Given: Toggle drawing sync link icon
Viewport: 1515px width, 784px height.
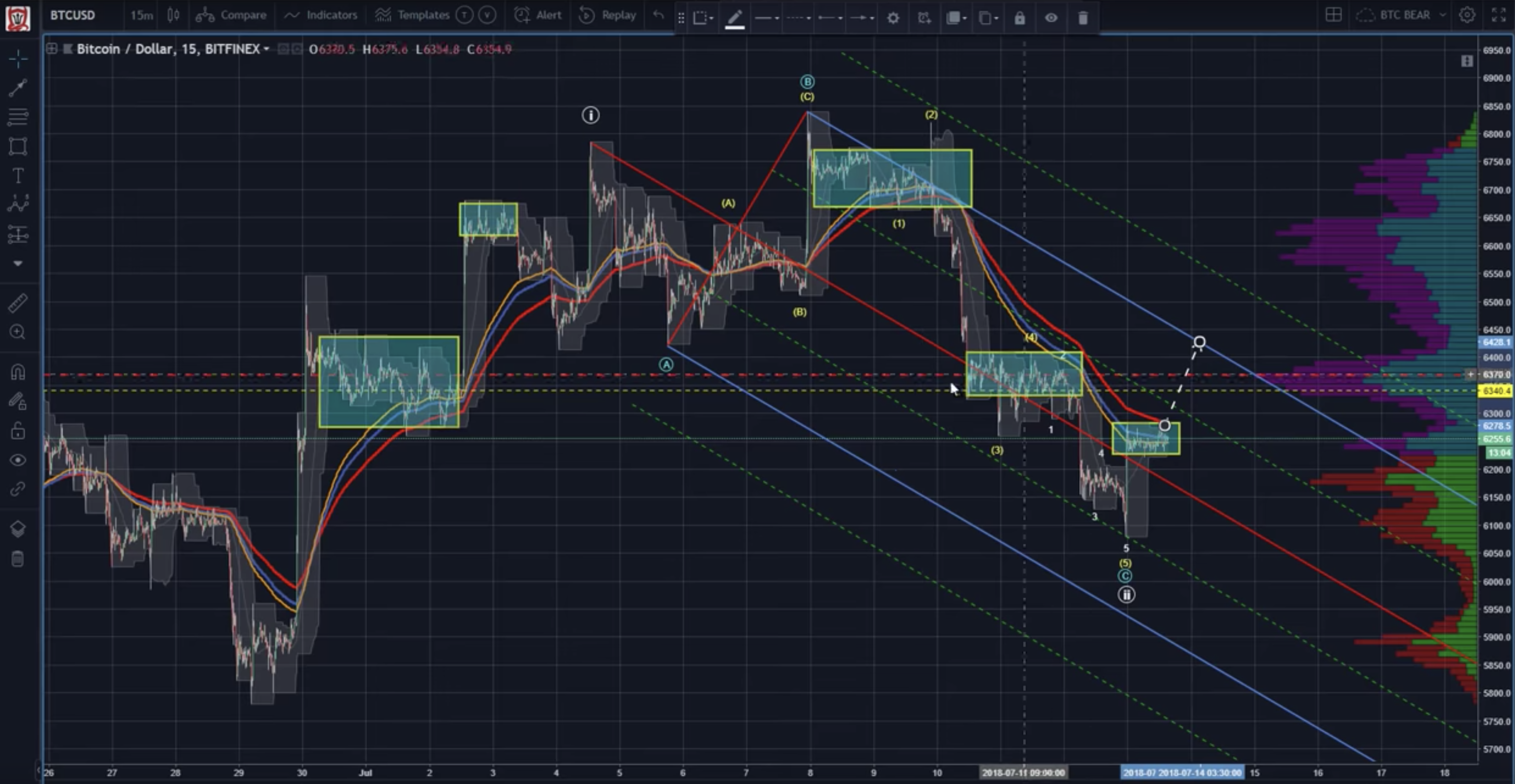Looking at the screenshot, I should [18, 489].
